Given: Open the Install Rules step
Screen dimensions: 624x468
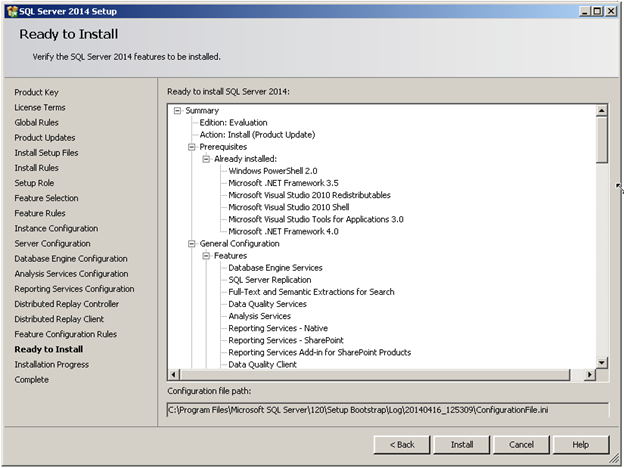Looking at the screenshot, I should coord(37,168).
